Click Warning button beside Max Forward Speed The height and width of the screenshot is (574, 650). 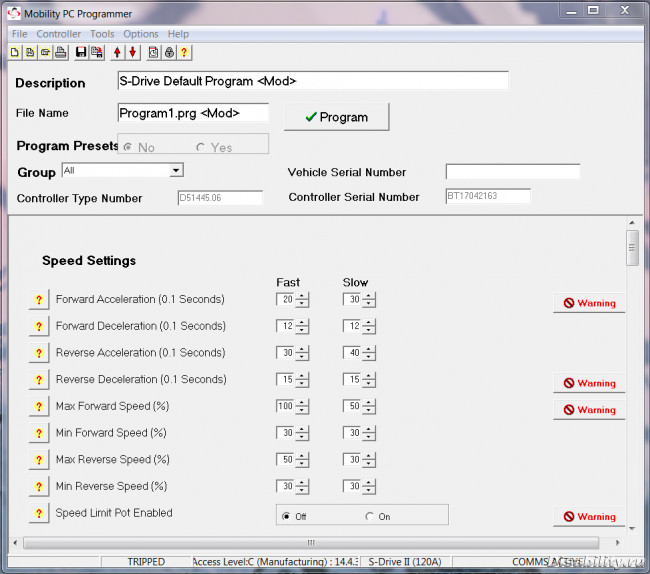pos(589,409)
